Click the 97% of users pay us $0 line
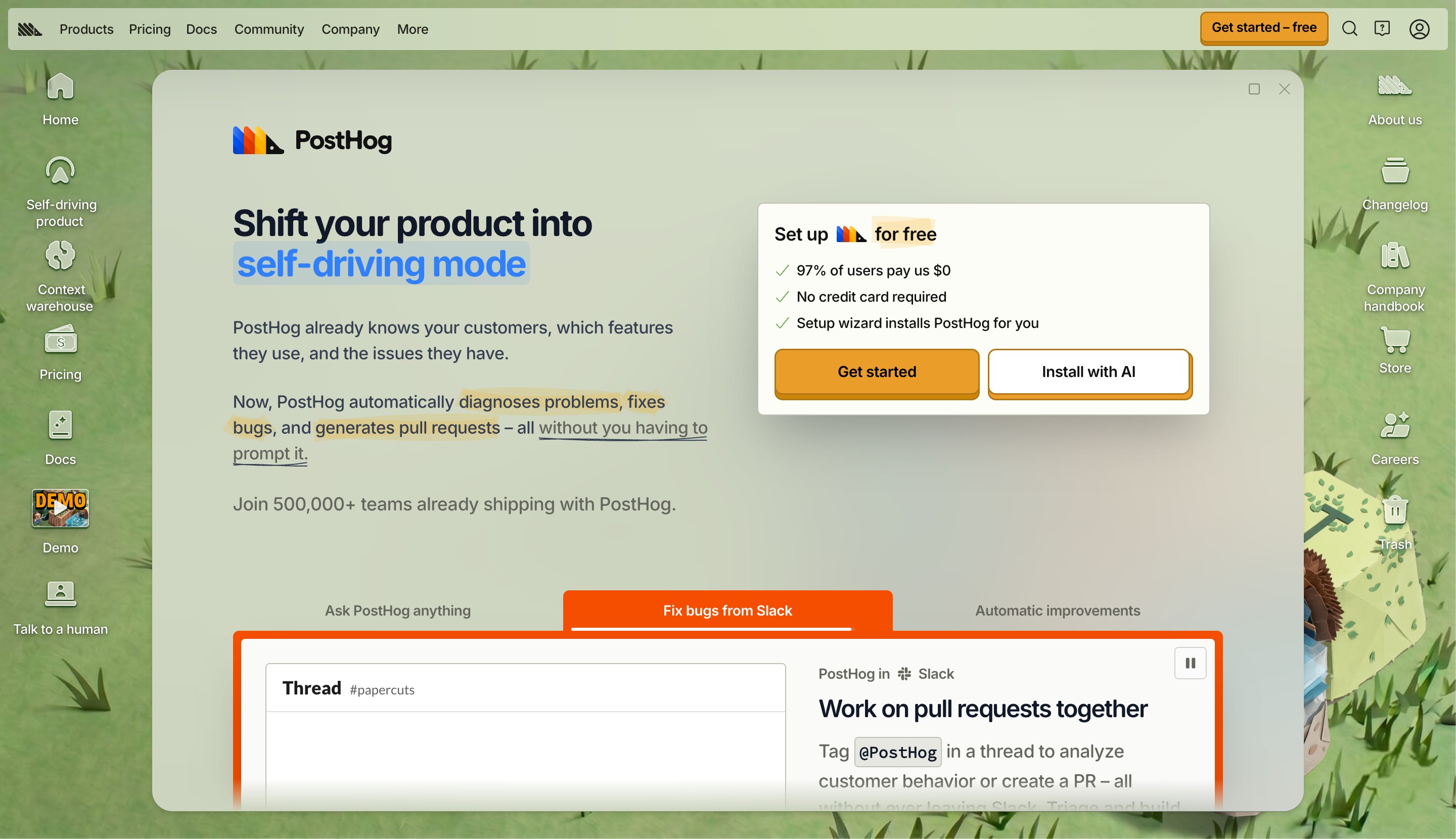 coord(873,270)
